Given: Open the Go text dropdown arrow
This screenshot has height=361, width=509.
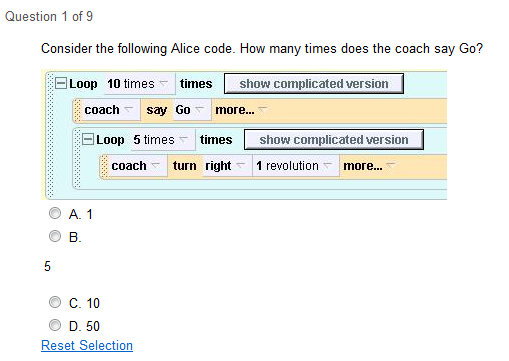Looking at the screenshot, I should tap(199, 109).
